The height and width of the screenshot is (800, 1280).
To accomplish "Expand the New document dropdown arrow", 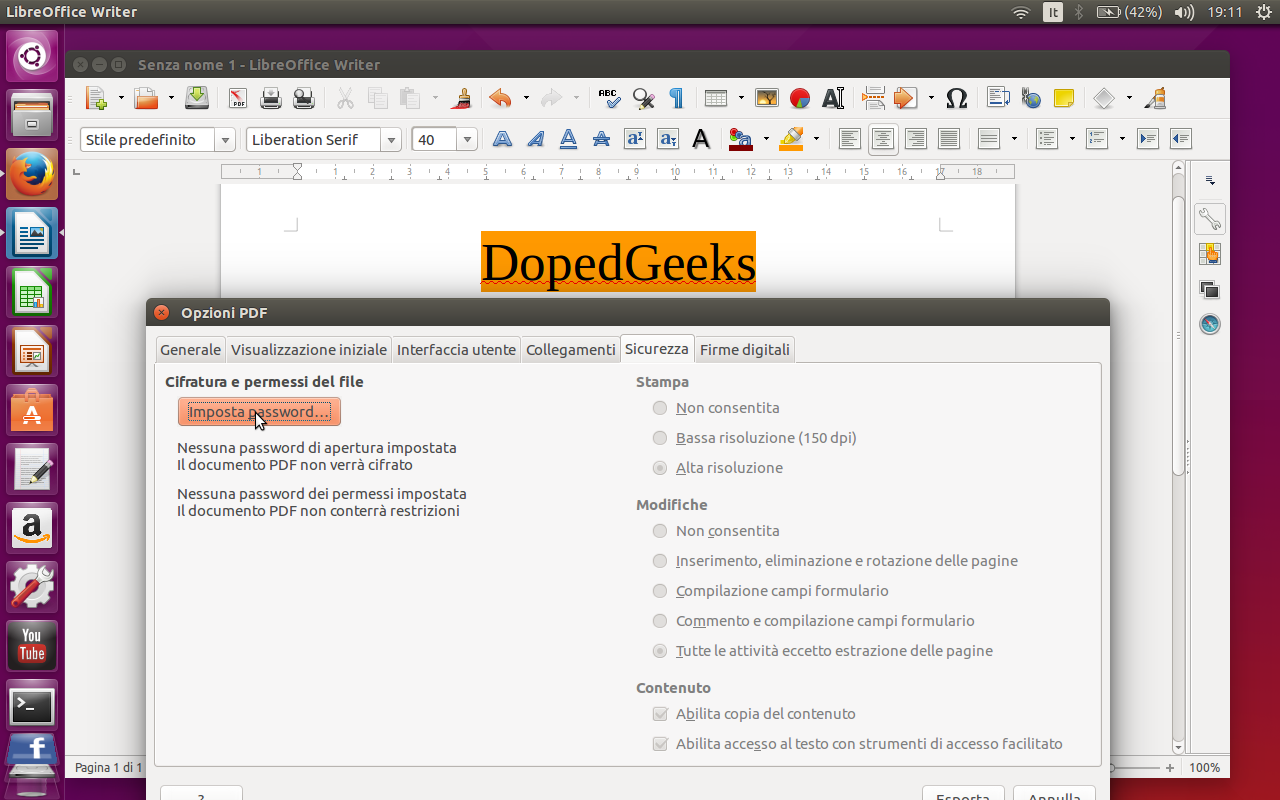I will point(121,98).
